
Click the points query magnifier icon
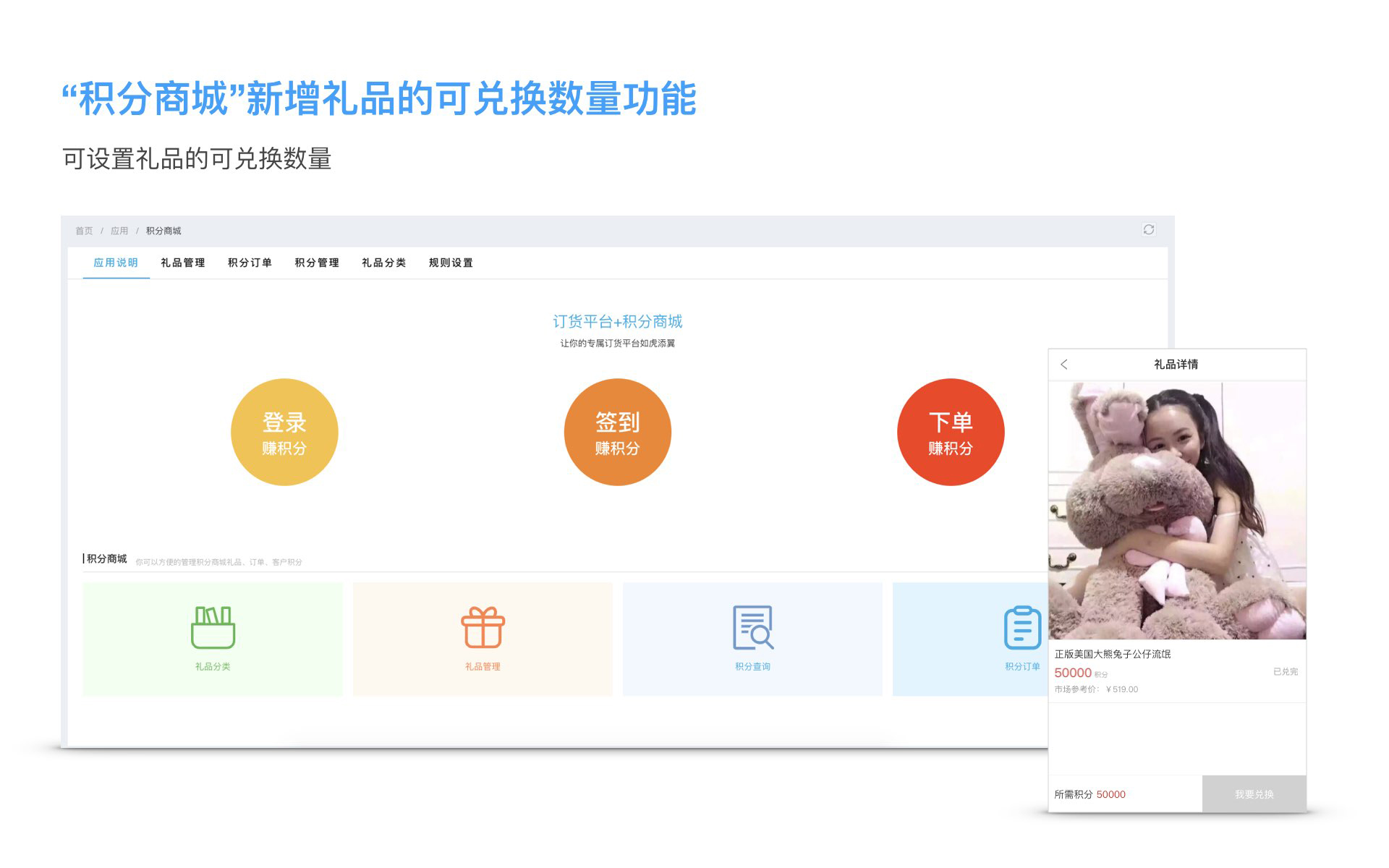[752, 627]
